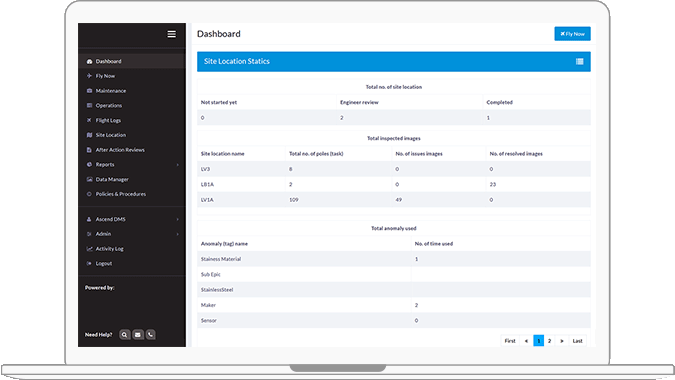Expand the Admin submenu chevron
This screenshot has height=380, width=675.
click(x=177, y=234)
